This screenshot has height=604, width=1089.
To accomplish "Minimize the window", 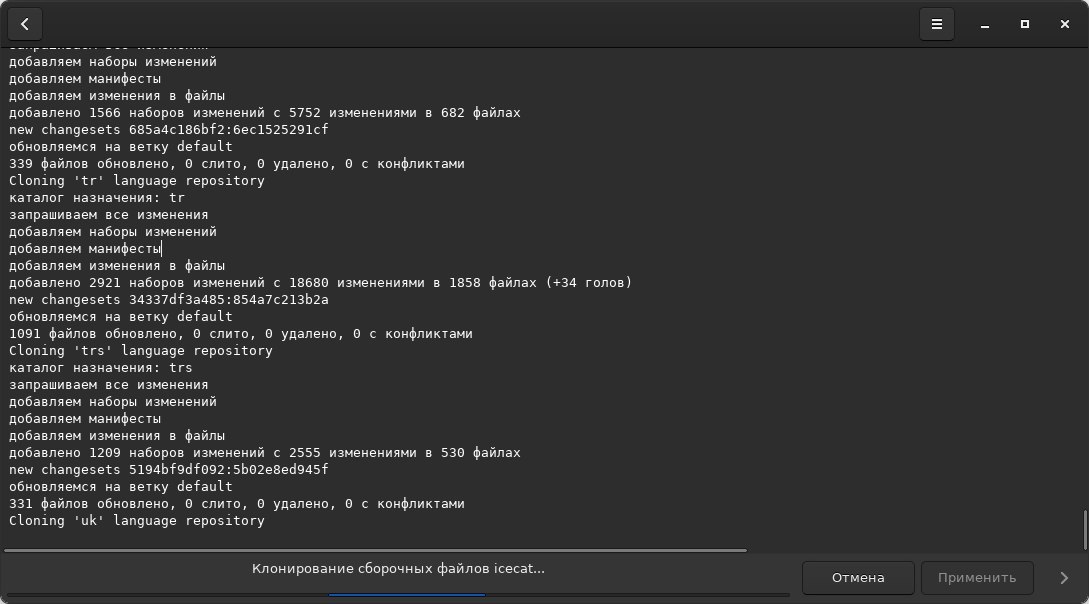I will tap(985, 24).
